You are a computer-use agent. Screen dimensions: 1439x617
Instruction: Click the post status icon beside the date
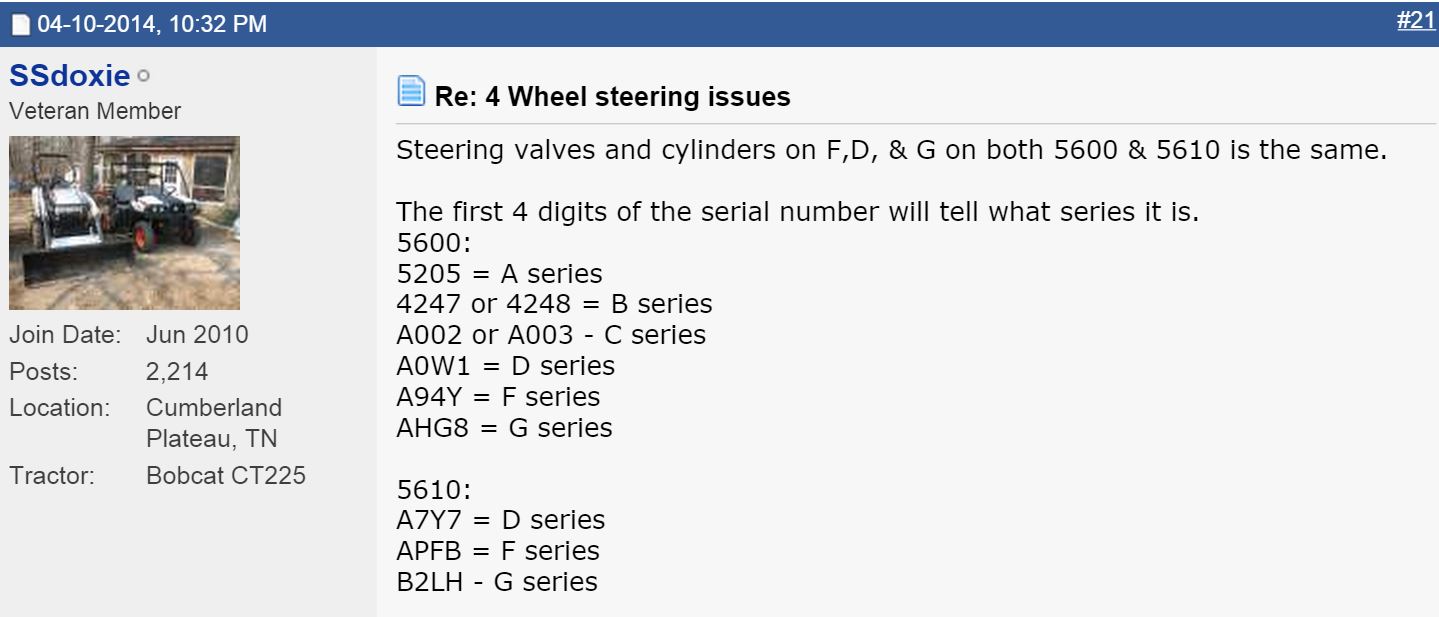click(x=20, y=24)
